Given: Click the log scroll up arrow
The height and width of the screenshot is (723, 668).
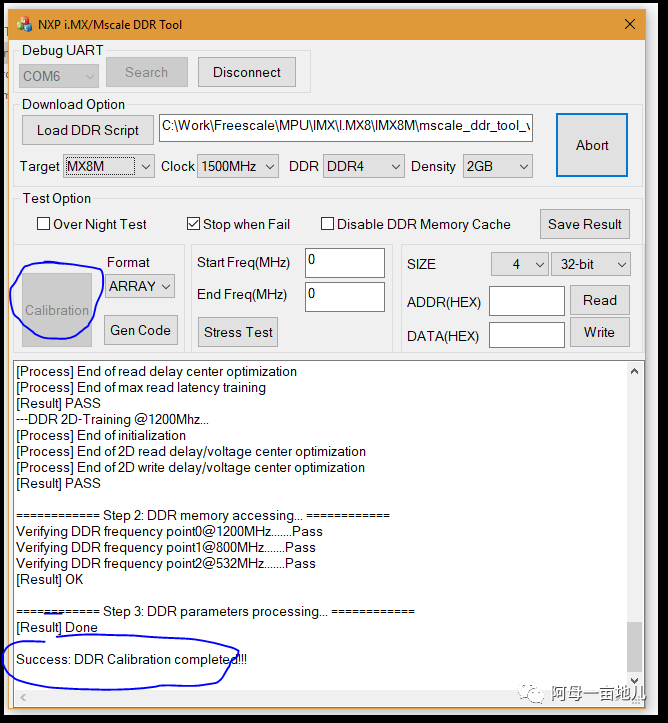Looking at the screenshot, I should (x=634, y=371).
